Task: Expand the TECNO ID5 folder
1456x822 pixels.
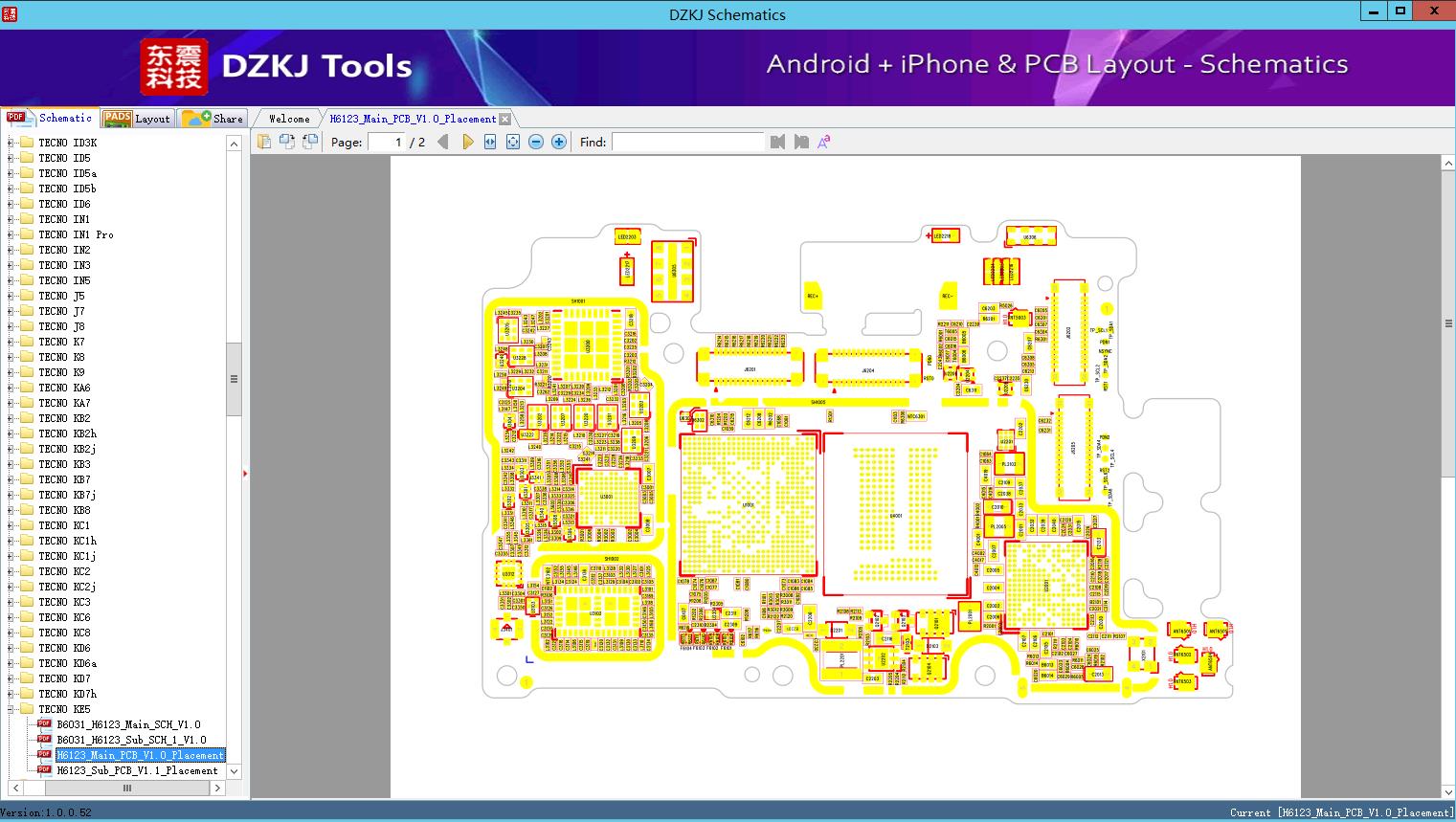Action: [x=11, y=158]
